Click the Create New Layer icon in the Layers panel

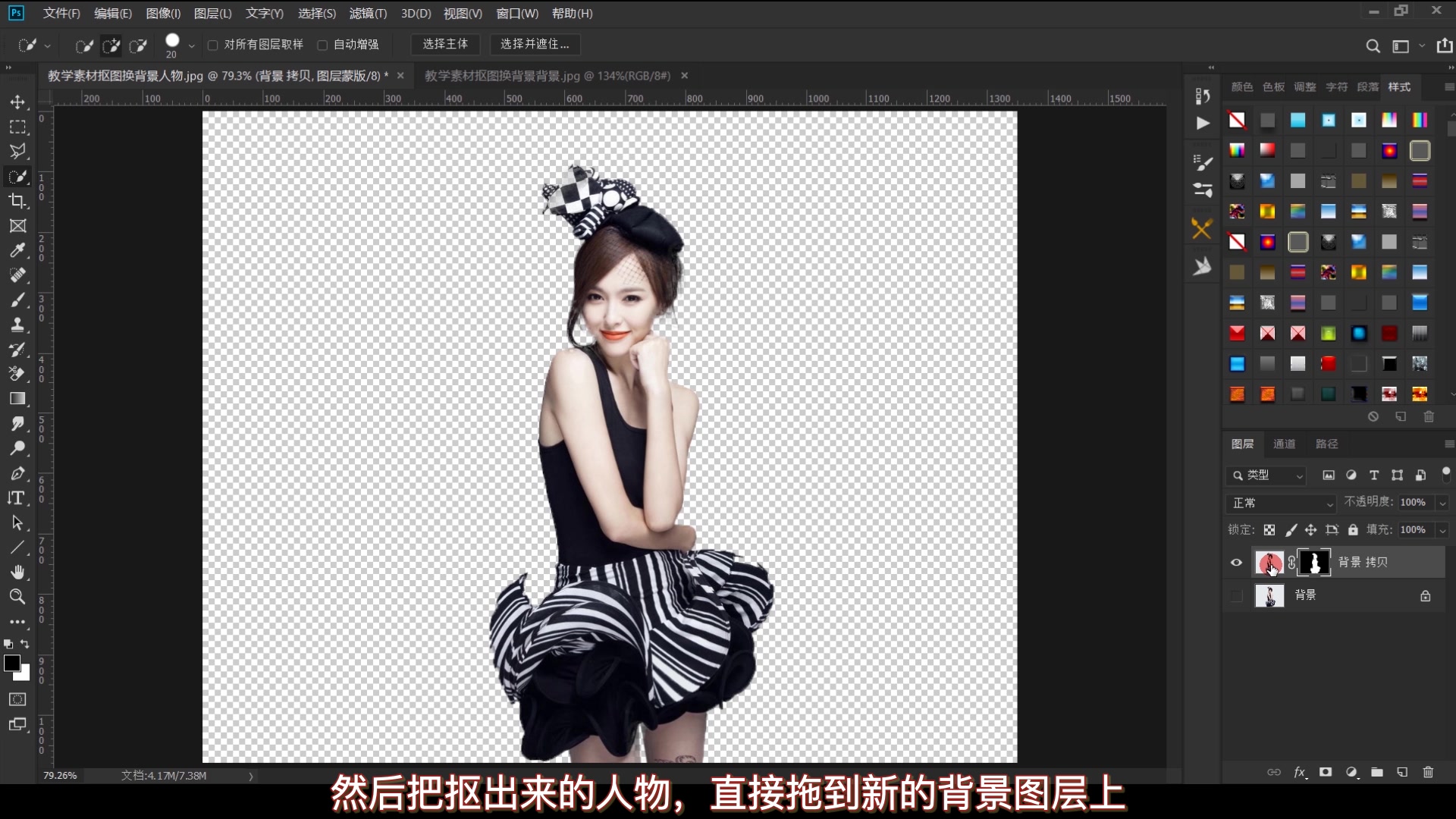tap(1403, 772)
